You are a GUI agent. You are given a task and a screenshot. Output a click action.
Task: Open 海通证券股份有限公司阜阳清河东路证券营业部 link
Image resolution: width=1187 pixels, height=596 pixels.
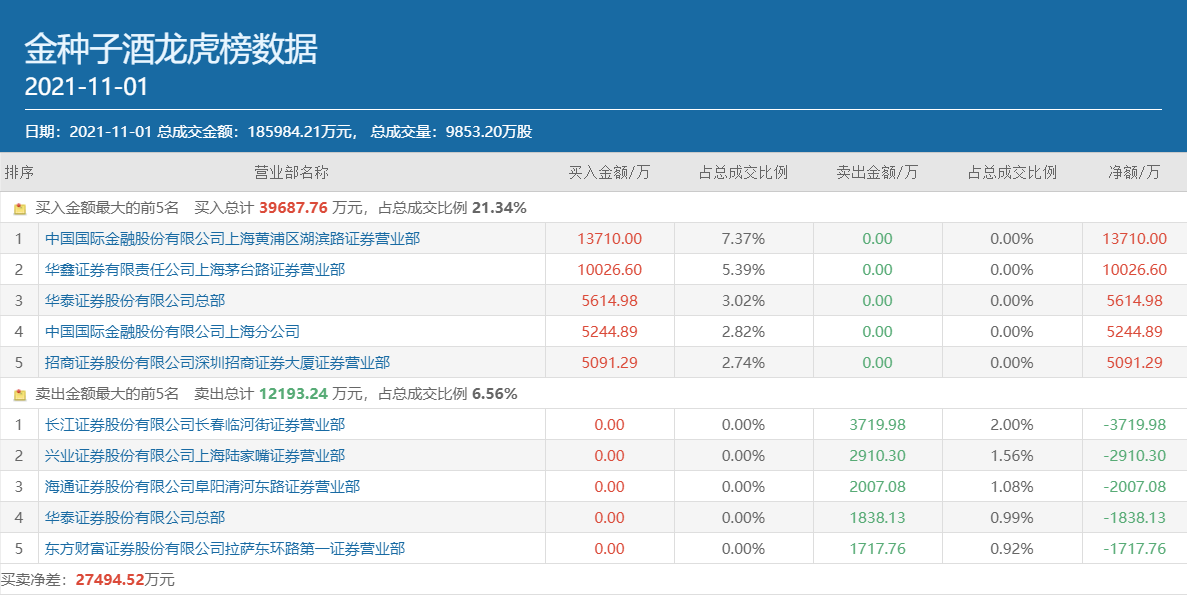coord(202,487)
